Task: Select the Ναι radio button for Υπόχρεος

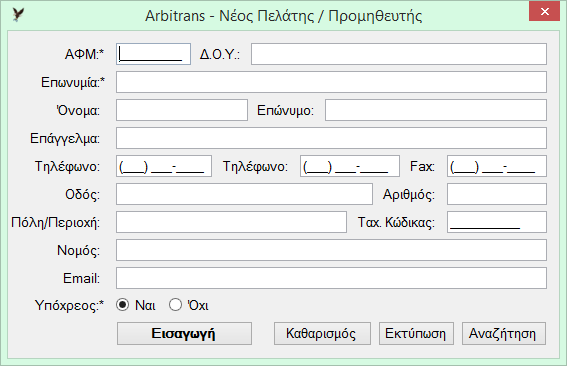Action: [123, 305]
